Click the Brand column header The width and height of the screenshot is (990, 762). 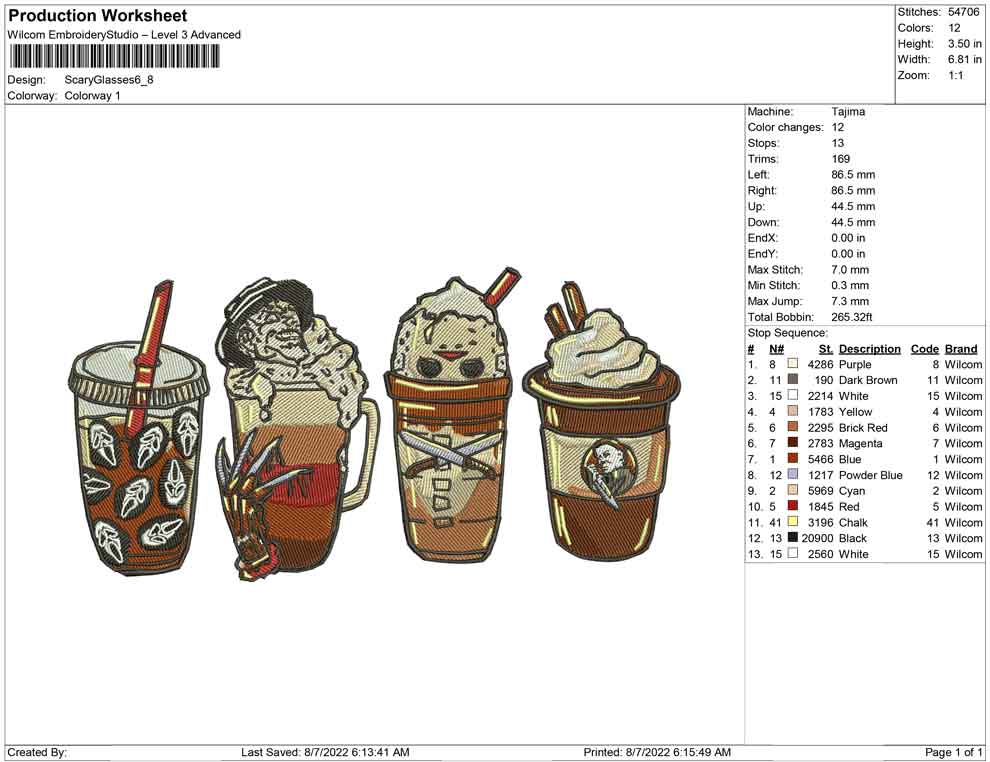pos(961,349)
